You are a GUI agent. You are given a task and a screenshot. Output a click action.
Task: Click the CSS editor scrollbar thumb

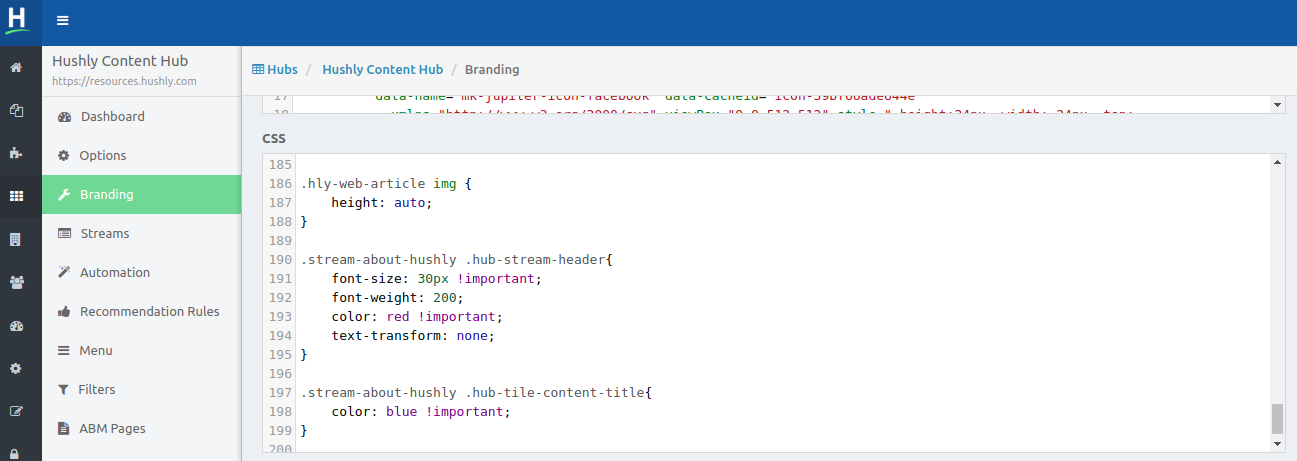click(1277, 419)
